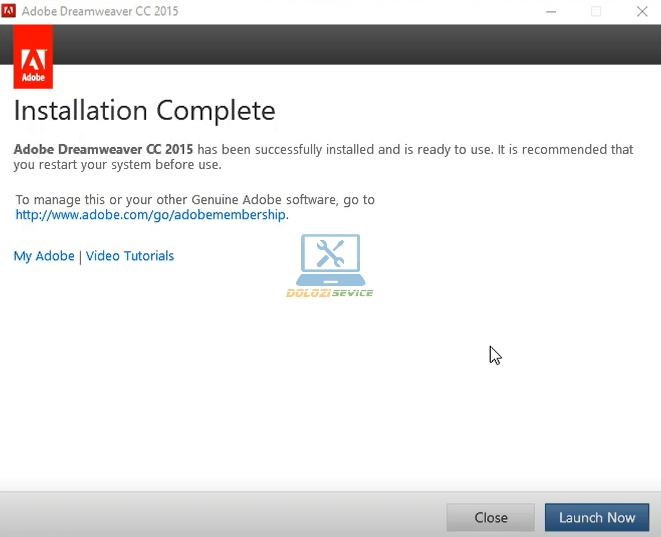Image resolution: width=661 pixels, height=537 pixels.
Task: Click the title bar Adobe app icon
Action: pos(8,11)
